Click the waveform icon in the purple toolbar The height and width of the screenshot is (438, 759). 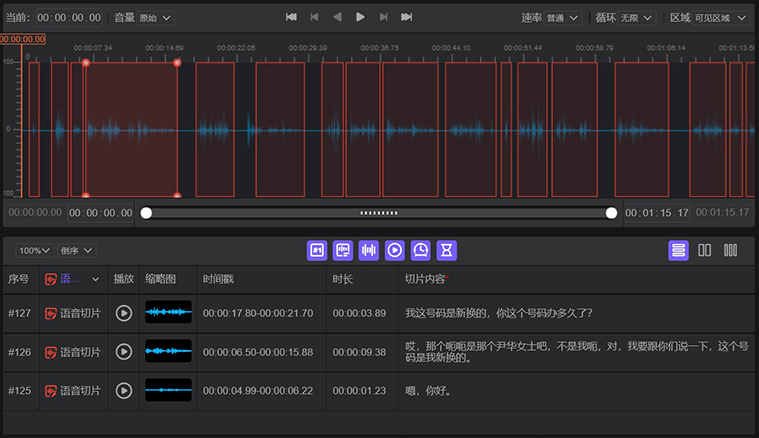pos(369,250)
